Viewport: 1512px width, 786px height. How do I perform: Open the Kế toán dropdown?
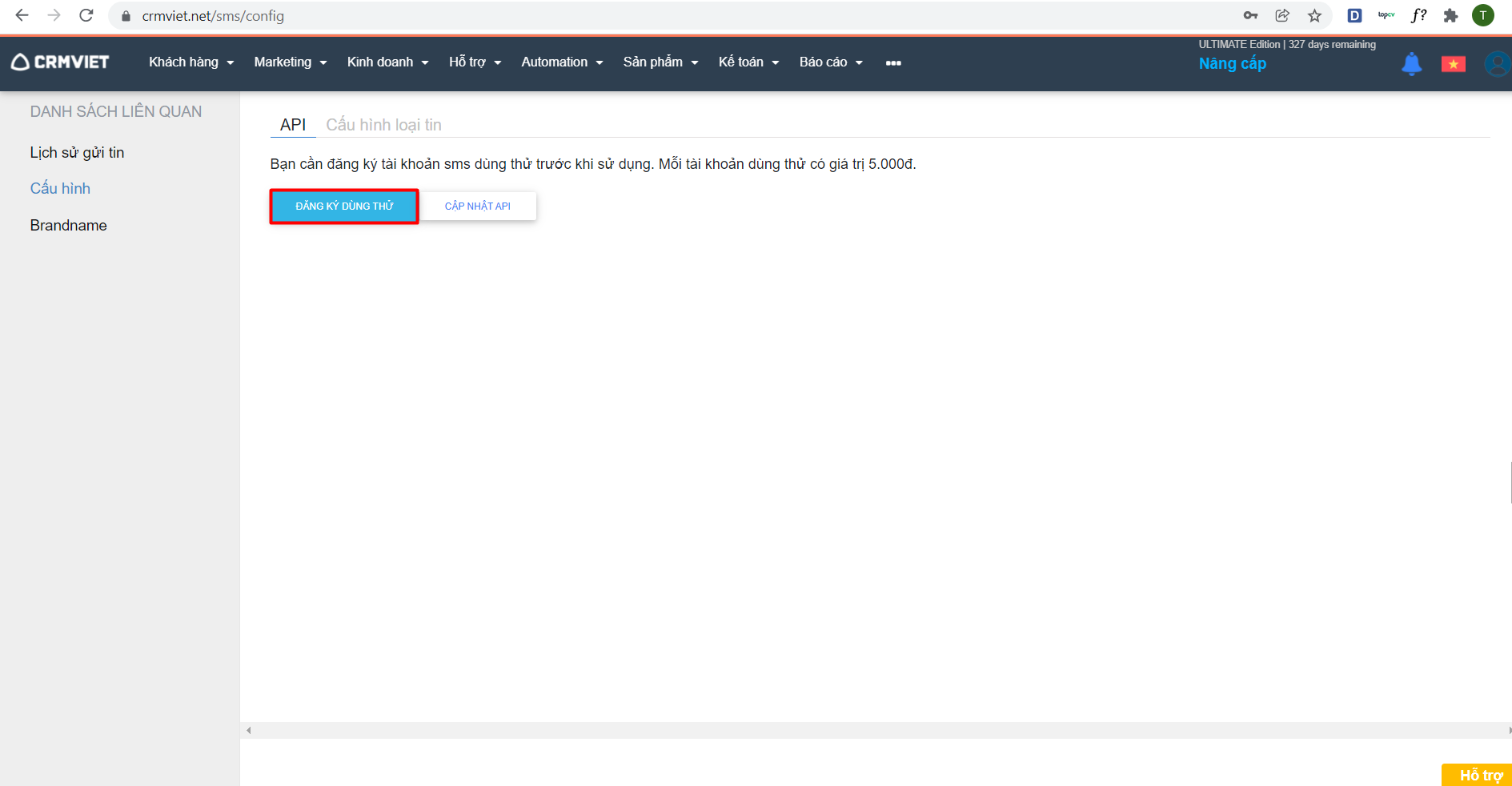point(748,62)
